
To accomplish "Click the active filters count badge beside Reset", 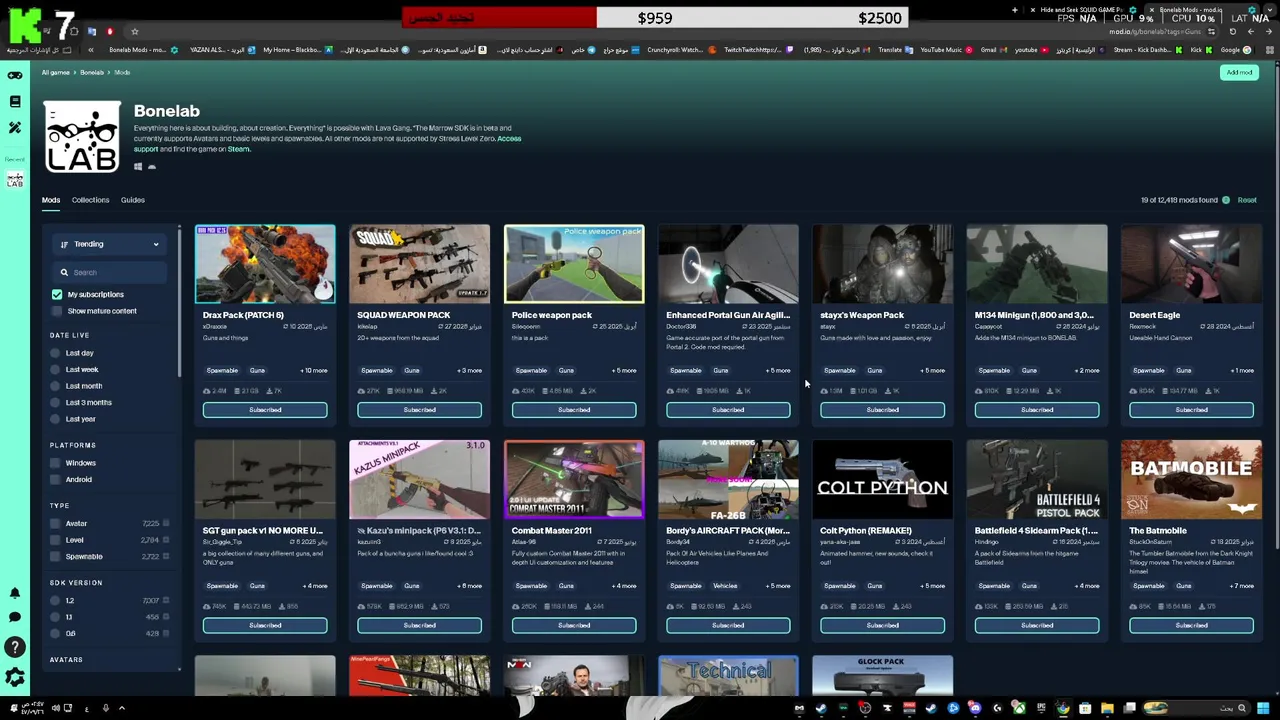I will tap(1225, 200).
